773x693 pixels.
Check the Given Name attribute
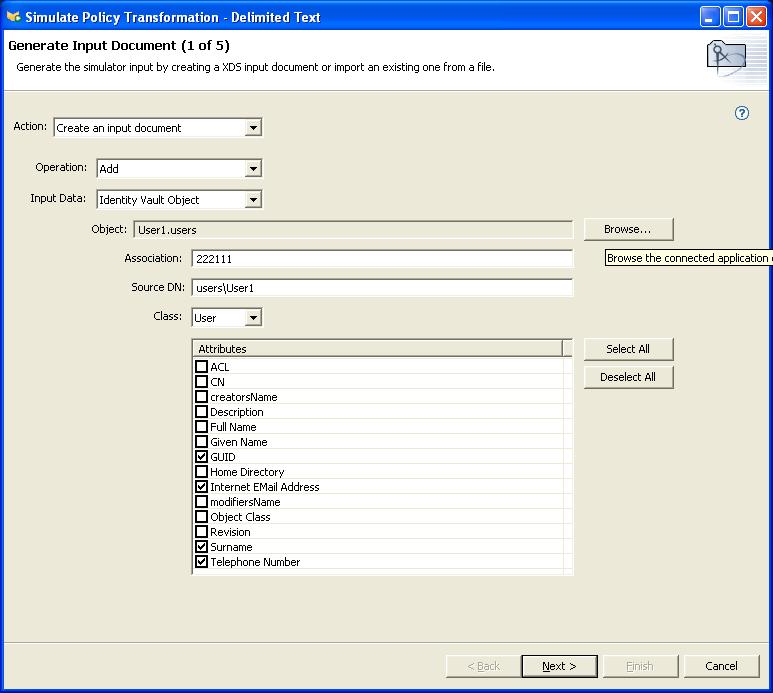point(201,442)
